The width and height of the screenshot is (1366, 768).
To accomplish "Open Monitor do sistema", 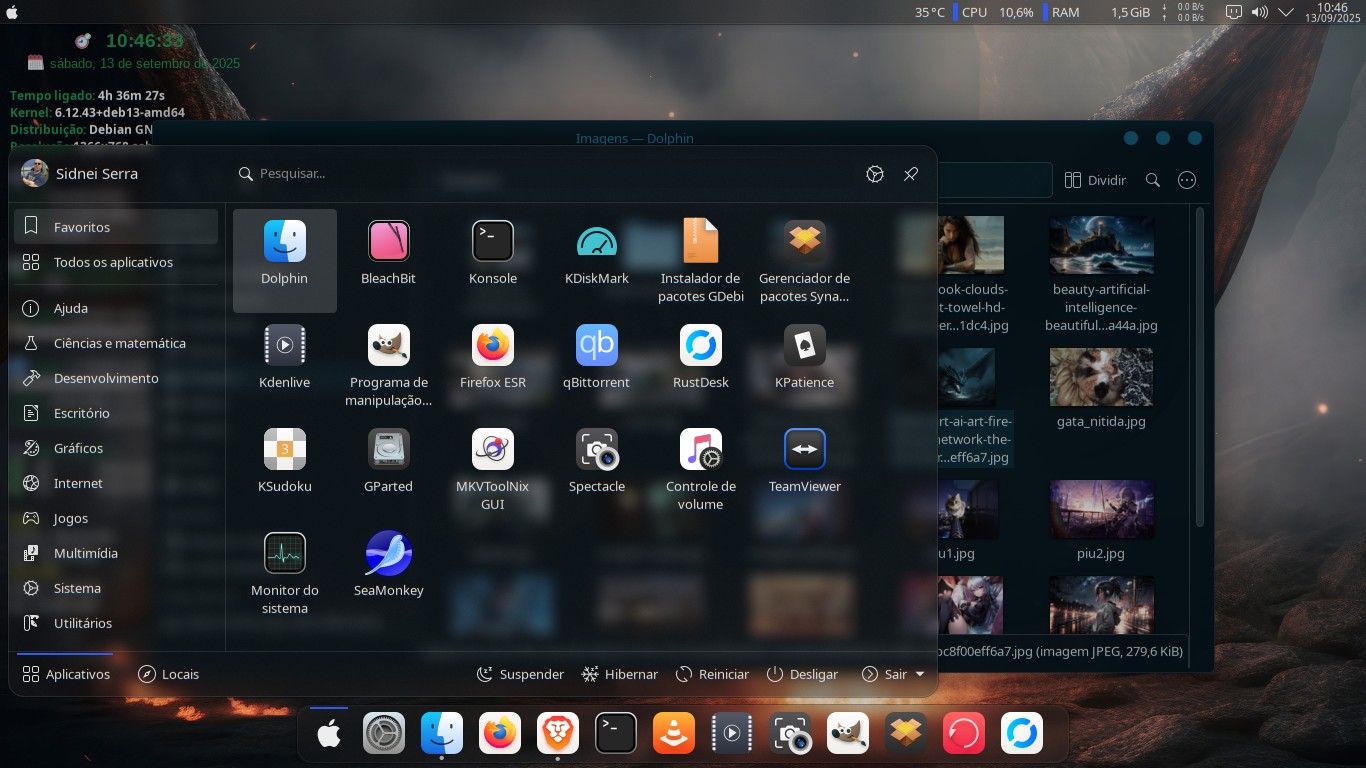I will pyautogui.click(x=285, y=572).
